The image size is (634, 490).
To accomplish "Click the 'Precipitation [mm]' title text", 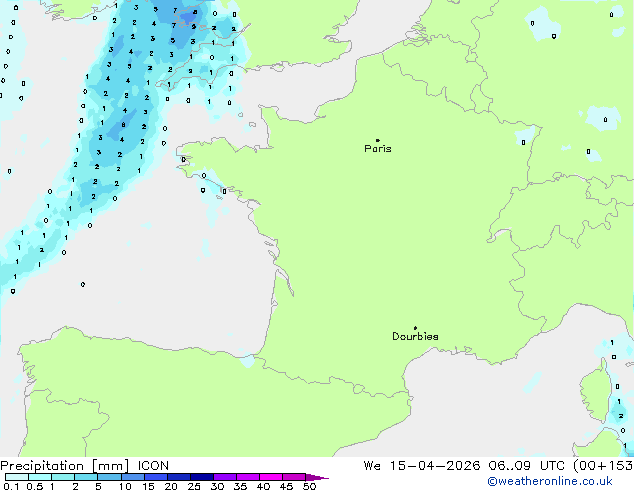I will pyautogui.click(x=65, y=466).
